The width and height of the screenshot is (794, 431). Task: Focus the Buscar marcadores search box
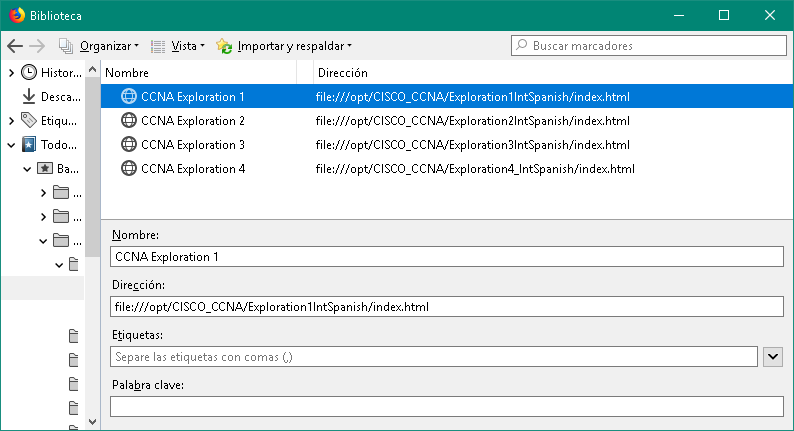coord(649,46)
